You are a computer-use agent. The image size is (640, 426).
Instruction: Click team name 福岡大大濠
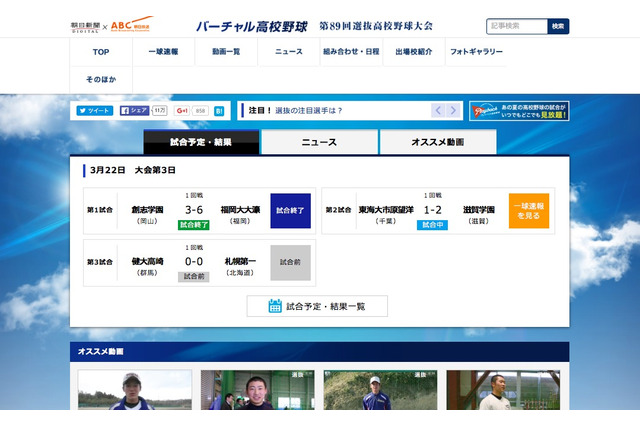pos(240,210)
